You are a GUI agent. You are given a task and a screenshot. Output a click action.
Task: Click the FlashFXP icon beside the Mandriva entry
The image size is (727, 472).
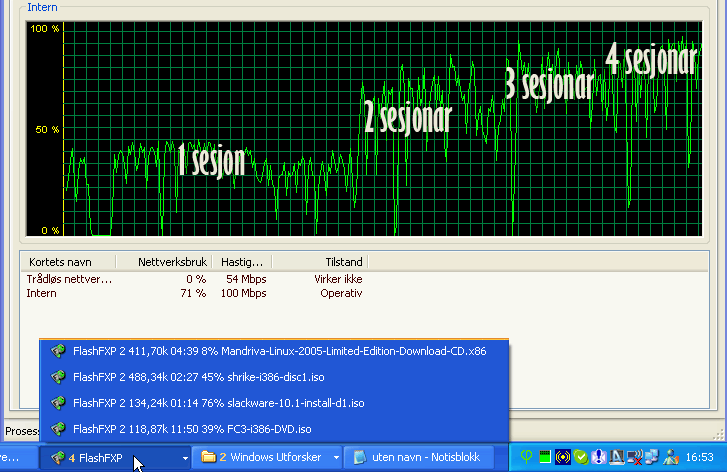(58, 351)
